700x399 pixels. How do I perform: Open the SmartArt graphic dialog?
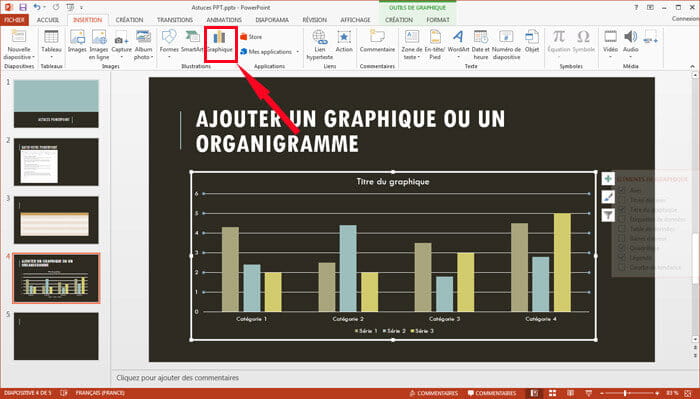[x=192, y=42]
